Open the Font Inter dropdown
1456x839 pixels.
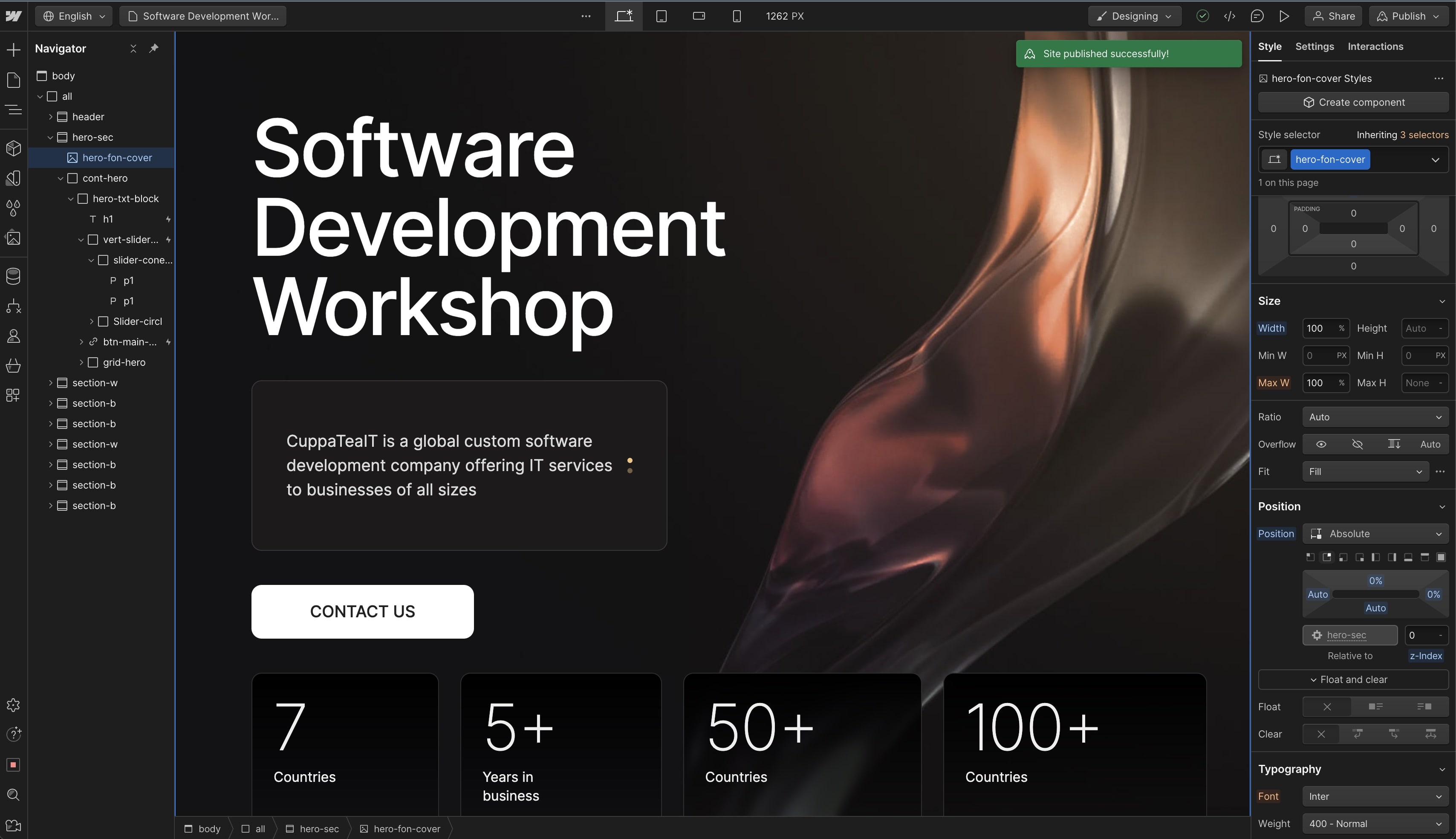(x=1375, y=796)
